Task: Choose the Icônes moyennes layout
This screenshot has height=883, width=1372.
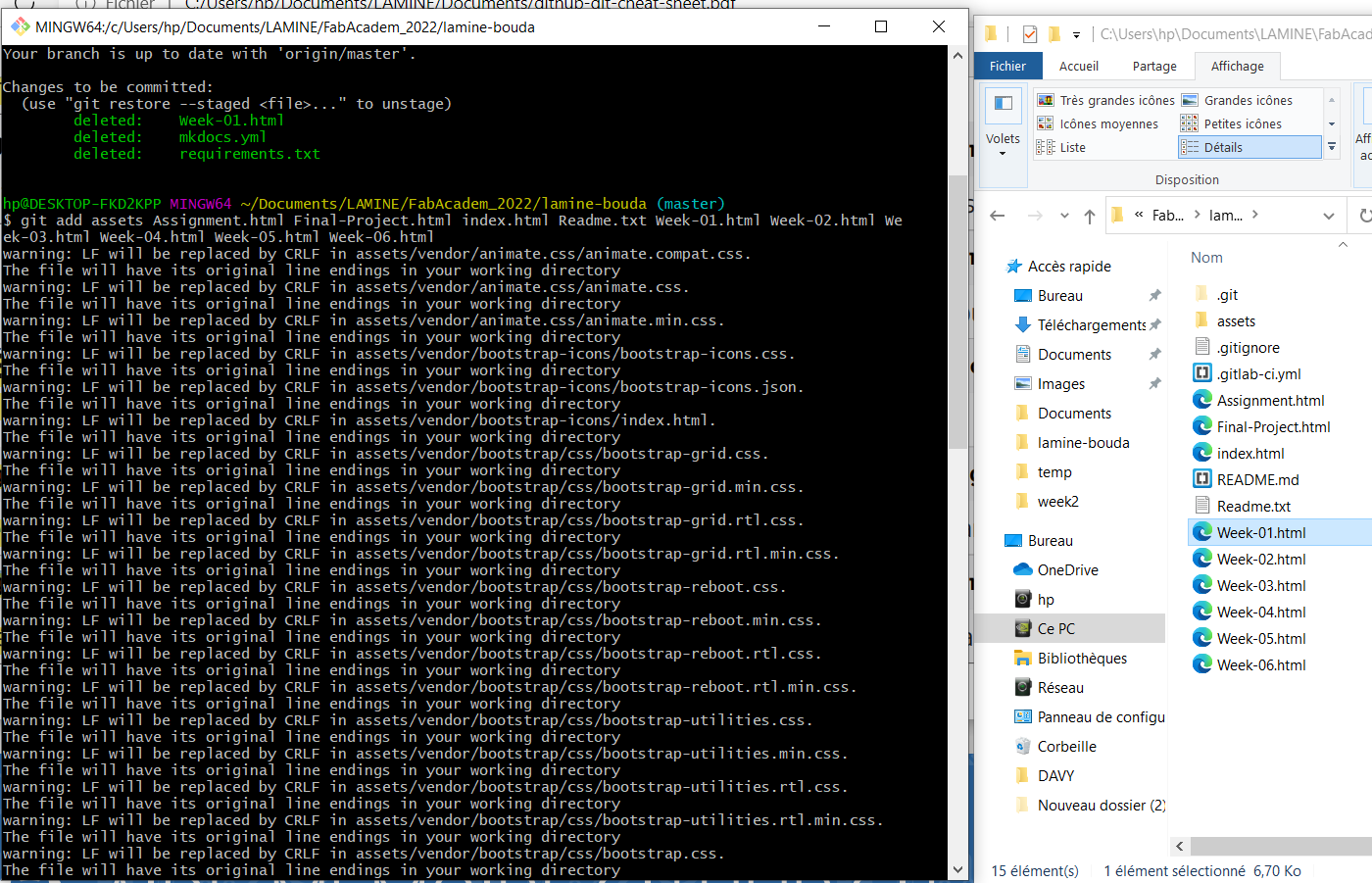Action: pos(1099,123)
